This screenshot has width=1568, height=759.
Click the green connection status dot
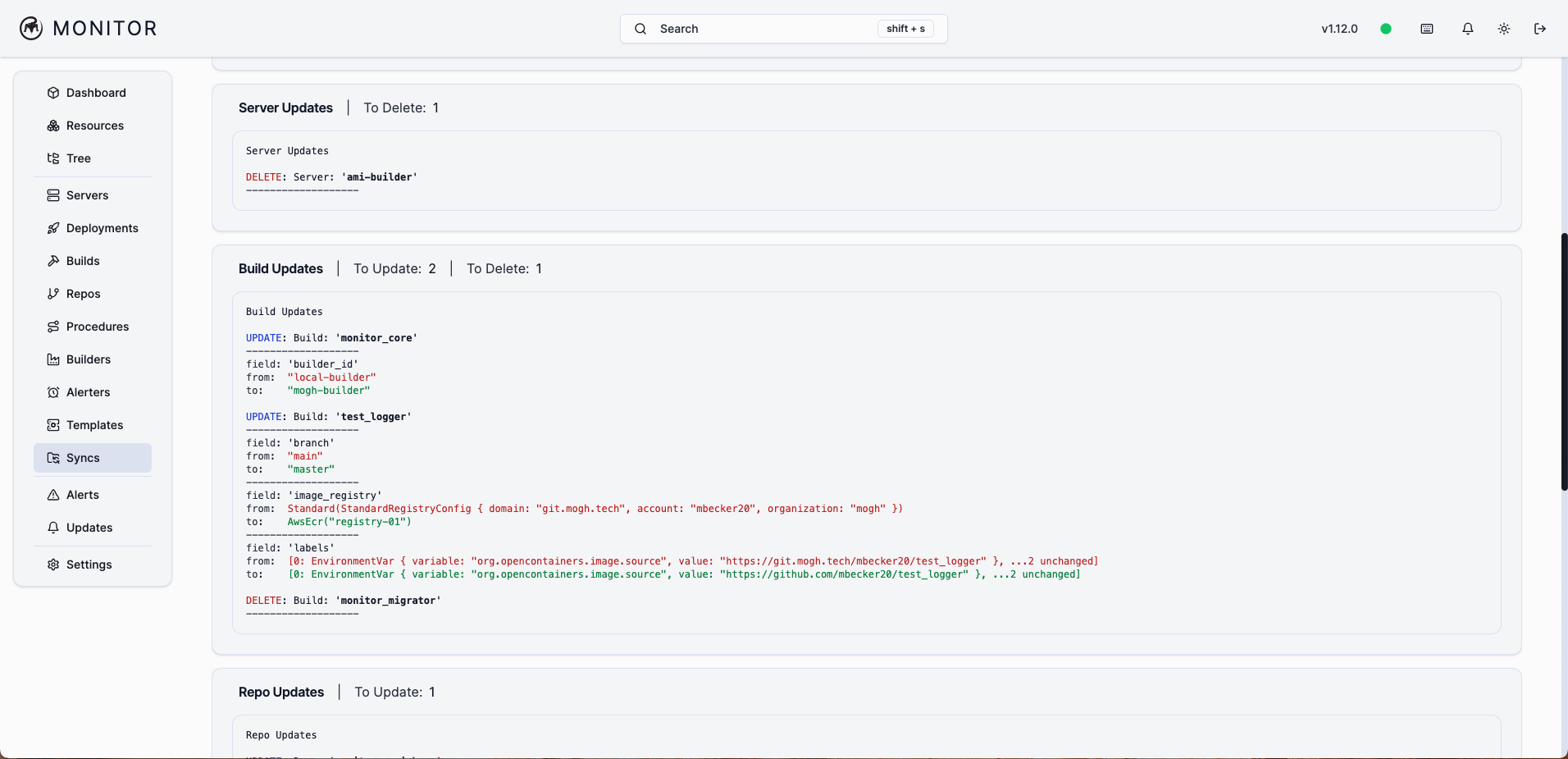(x=1386, y=29)
